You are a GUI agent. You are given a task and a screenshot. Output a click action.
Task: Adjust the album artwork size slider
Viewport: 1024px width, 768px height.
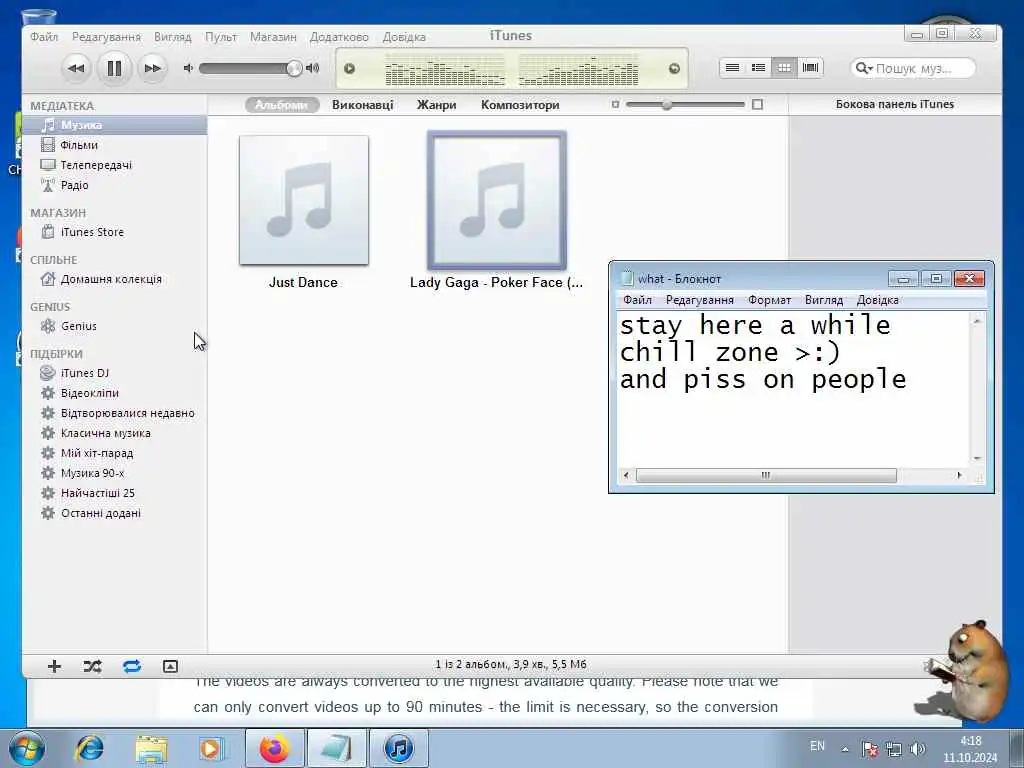point(685,104)
